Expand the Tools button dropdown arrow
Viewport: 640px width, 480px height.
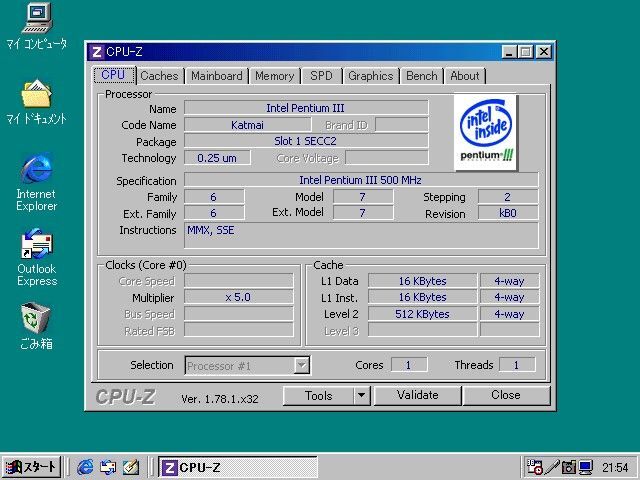(361, 396)
